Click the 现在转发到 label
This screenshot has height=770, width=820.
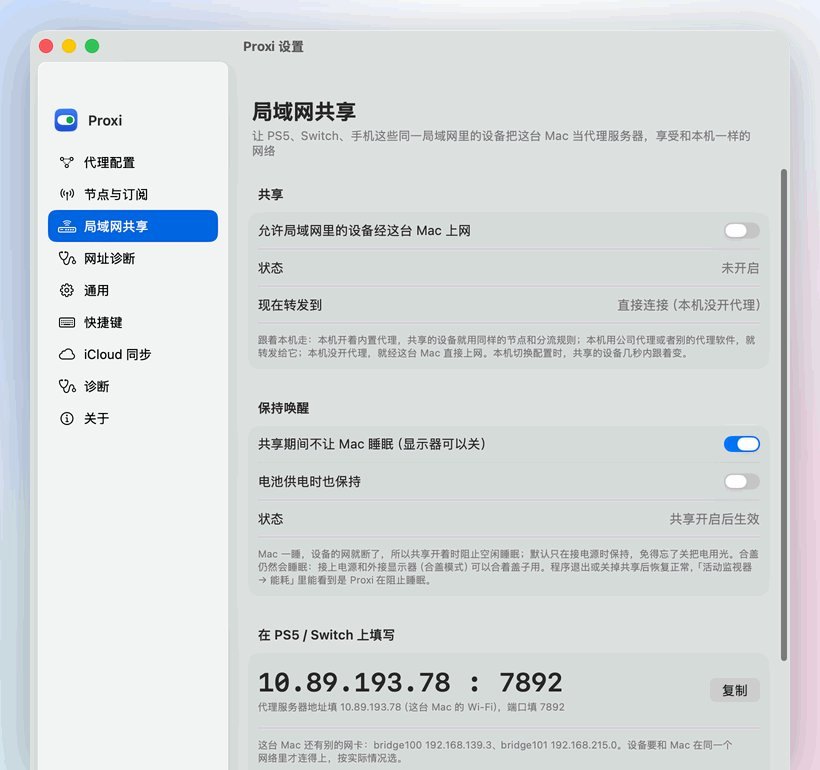tap(290, 305)
